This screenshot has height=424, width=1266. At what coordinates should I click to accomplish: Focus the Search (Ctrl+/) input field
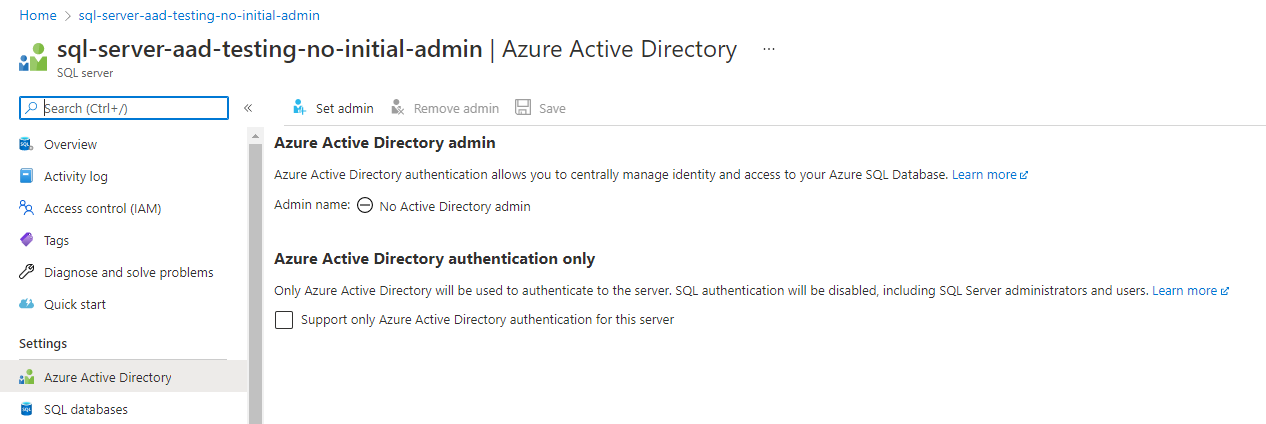(x=124, y=108)
